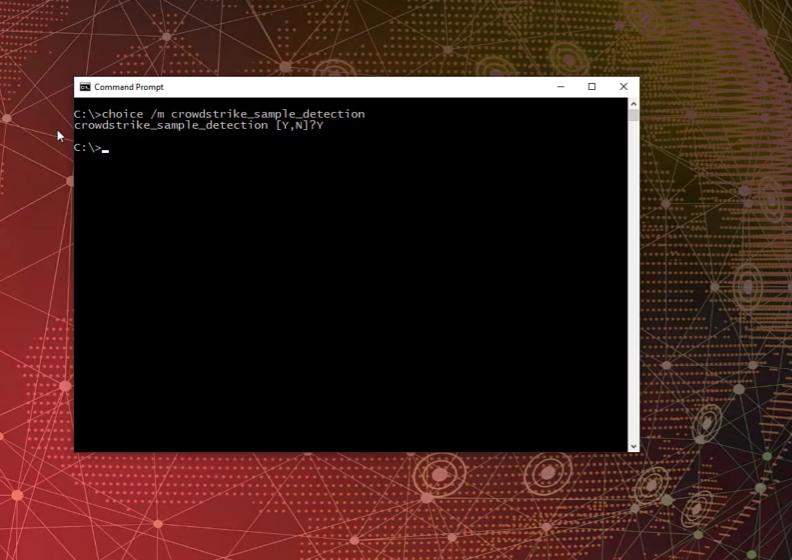Click the '[Y,N]?Y' output line
The height and width of the screenshot is (560, 792).
[x=199, y=125]
